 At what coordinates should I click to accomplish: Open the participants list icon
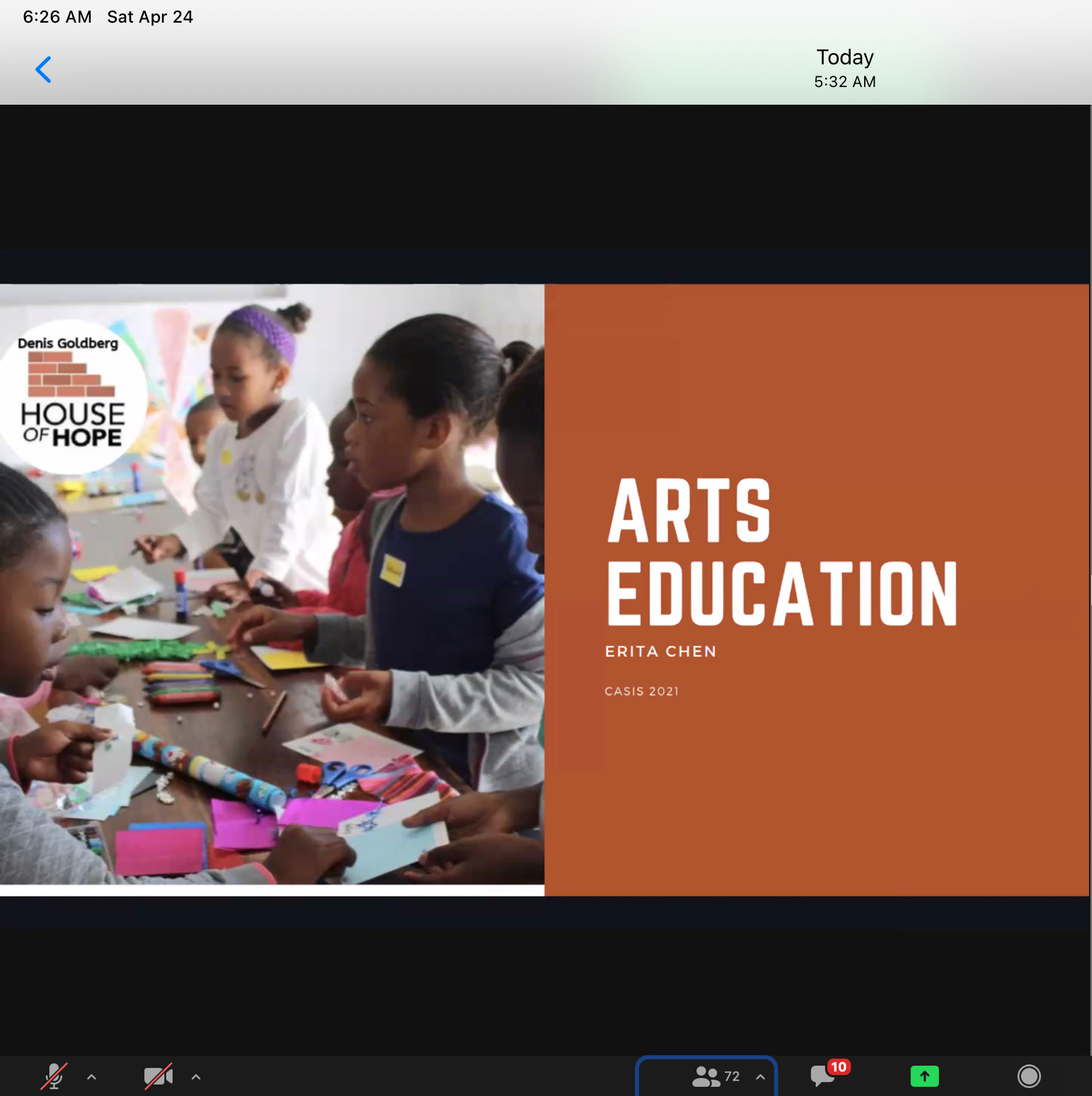705,1076
